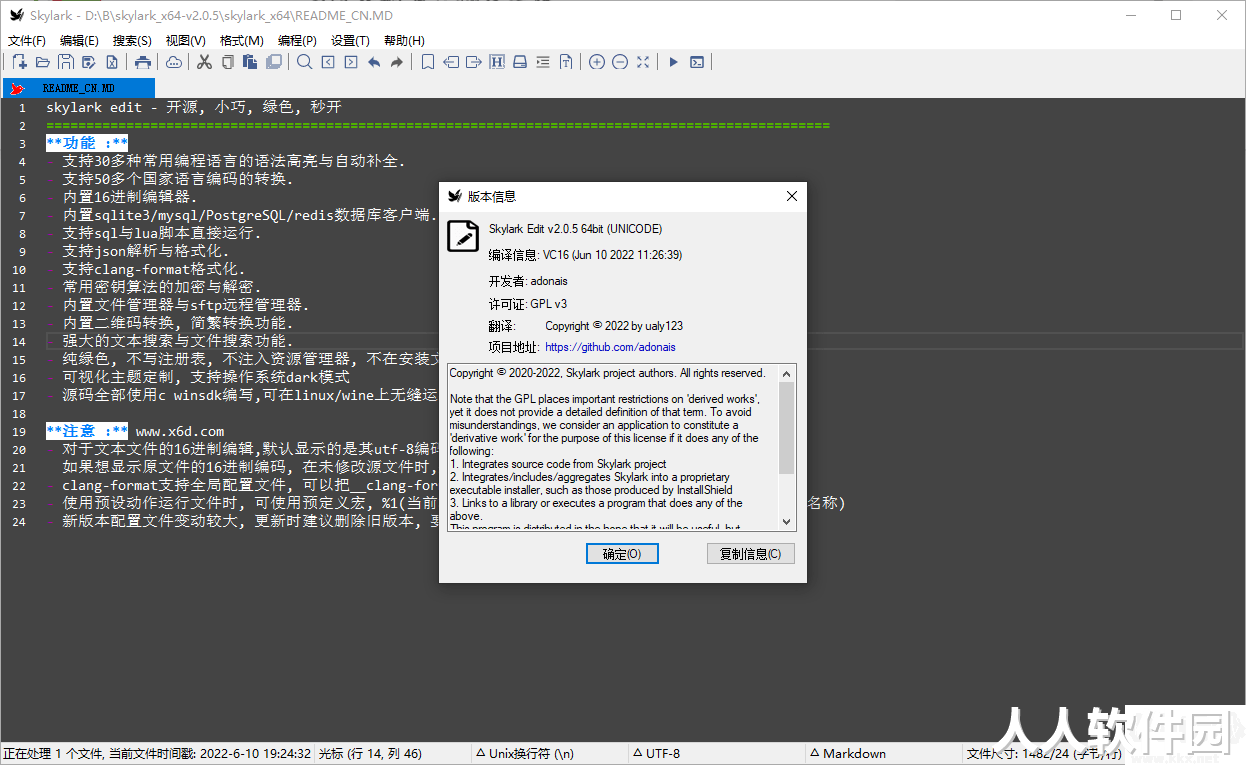Click line 1 title text skylark edit
Viewport: 1246px width, 765px height.
pos(194,107)
